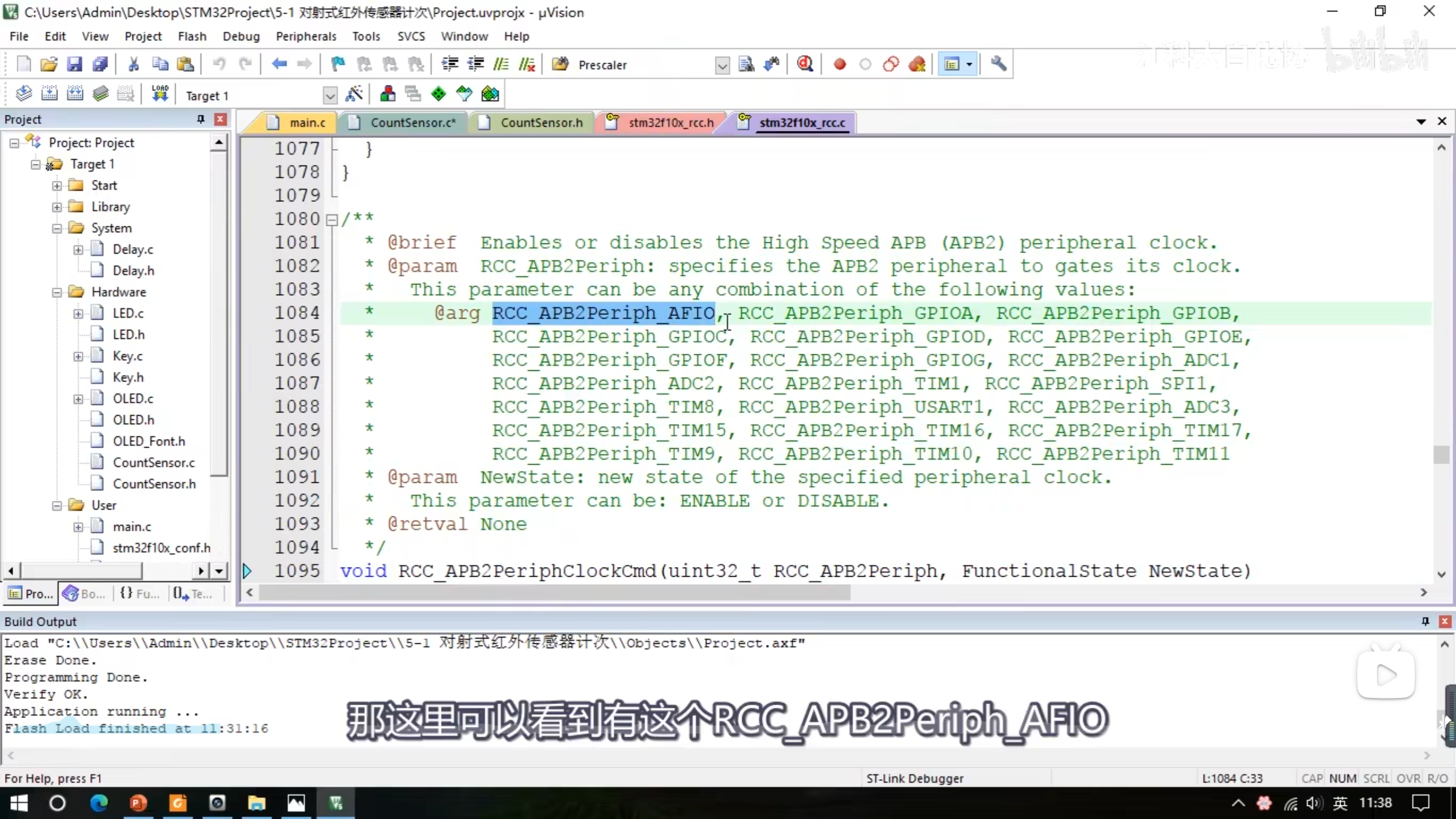Switch to the CountSensor.h tab
Screen dimensions: 1456x819
[x=541, y=123]
